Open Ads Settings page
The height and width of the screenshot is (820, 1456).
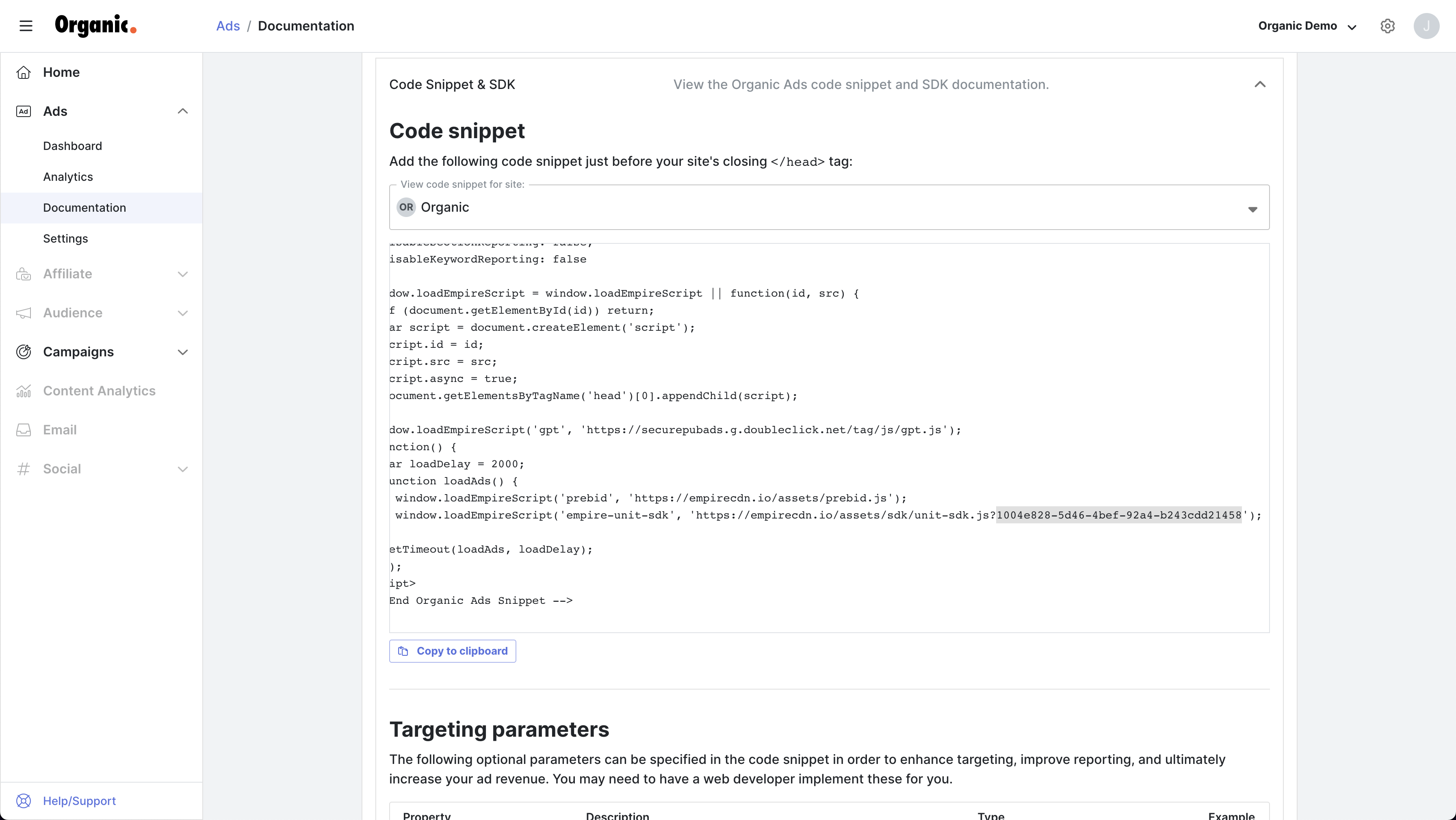(x=65, y=239)
